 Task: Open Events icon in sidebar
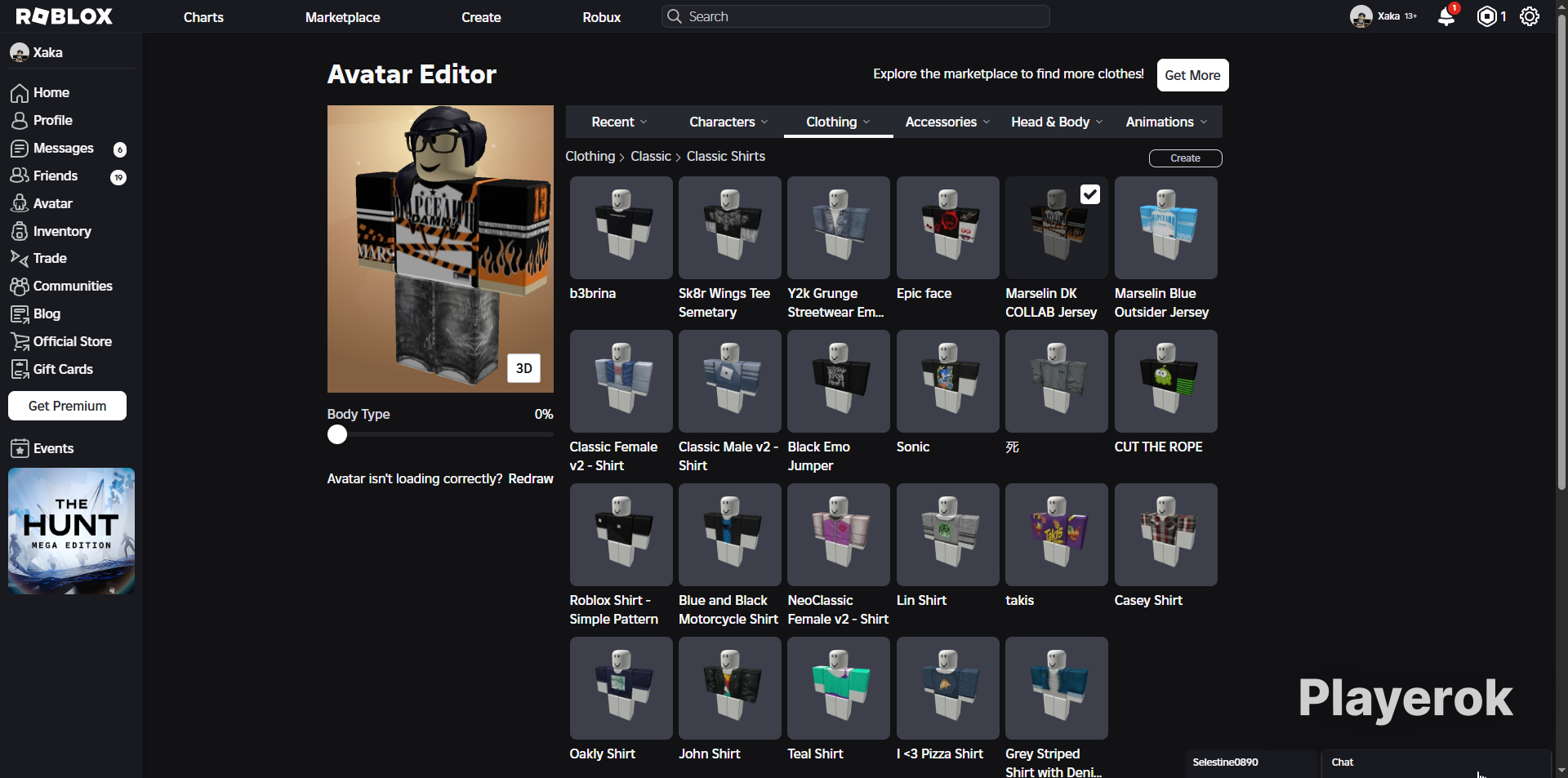[20, 449]
